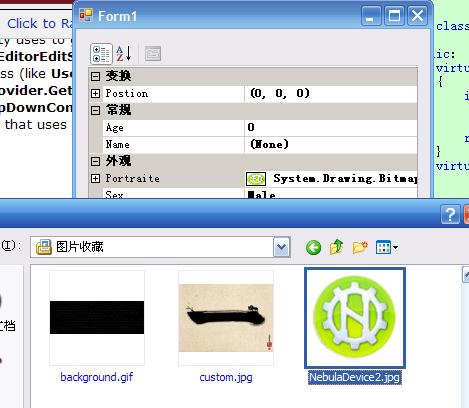Click the custom.jpg file name
Viewport: 469px width, 408px height.
point(226,377)
